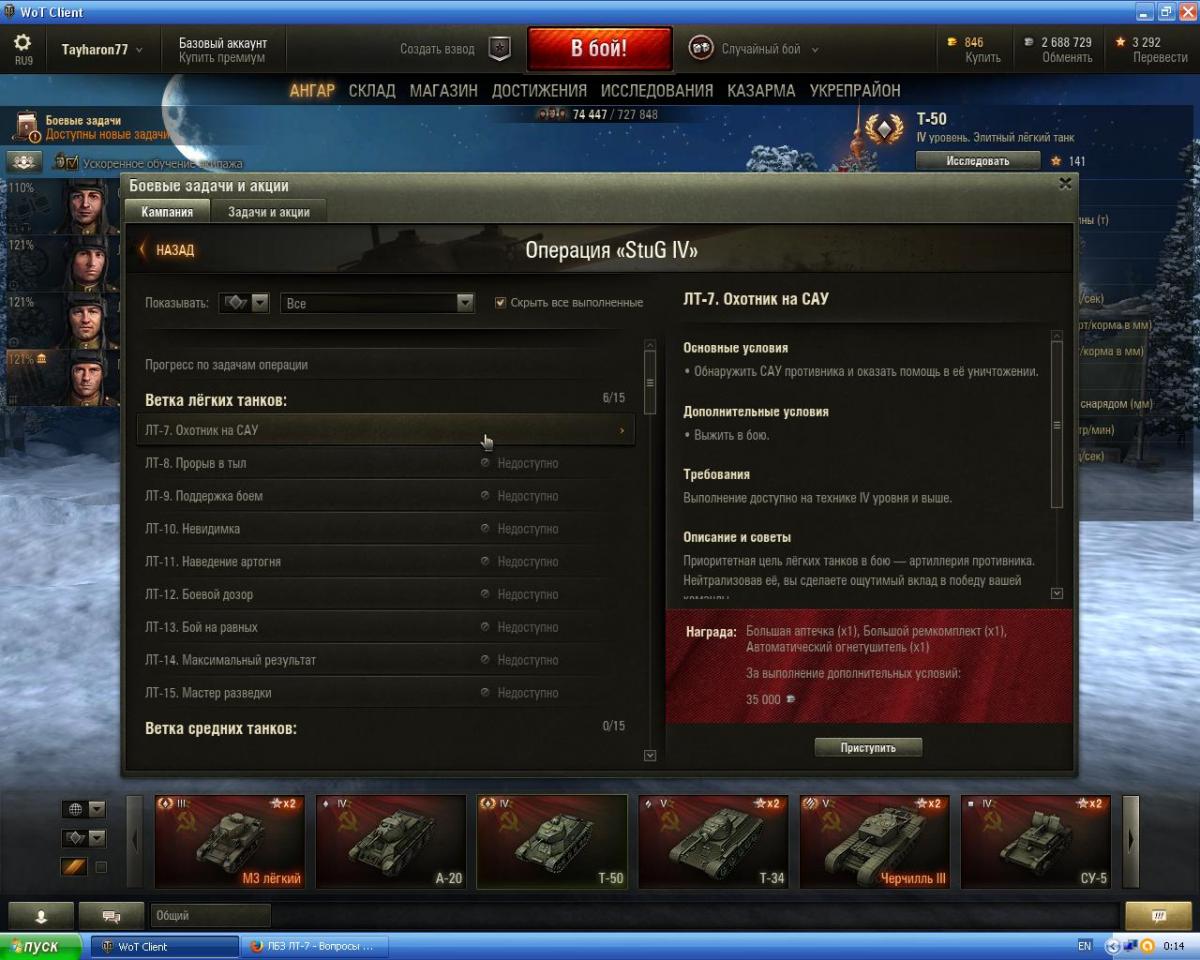Viewport: 1200px width, 960px height.
Task: Toggle small checkbox beside camouflage filter
Action: tap(101, 867)
